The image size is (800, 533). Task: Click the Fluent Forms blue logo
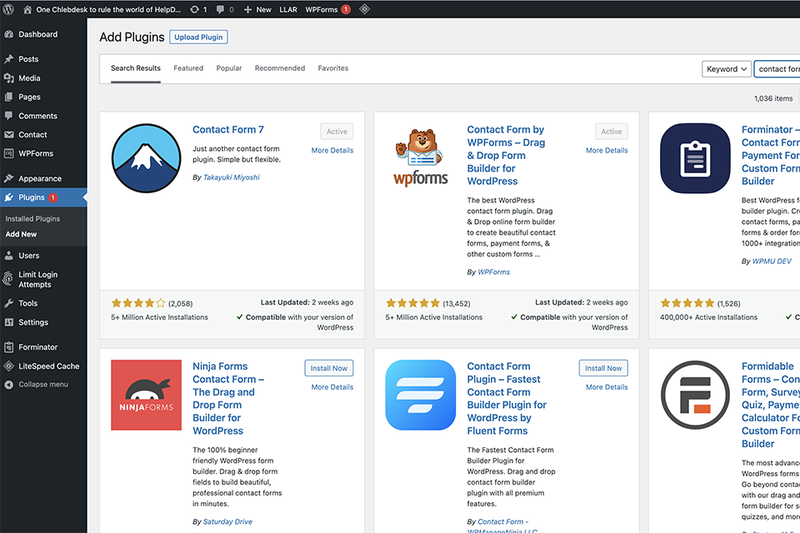pos(420,395)
